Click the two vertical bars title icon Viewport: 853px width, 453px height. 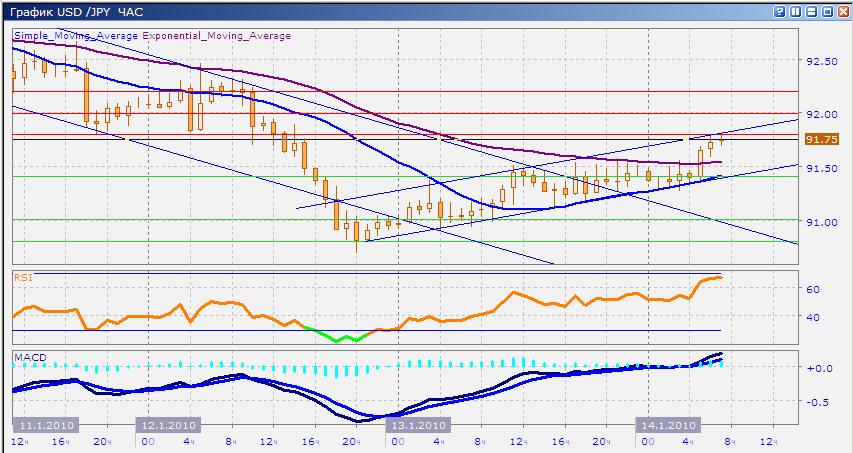click(x=796, y=10)
